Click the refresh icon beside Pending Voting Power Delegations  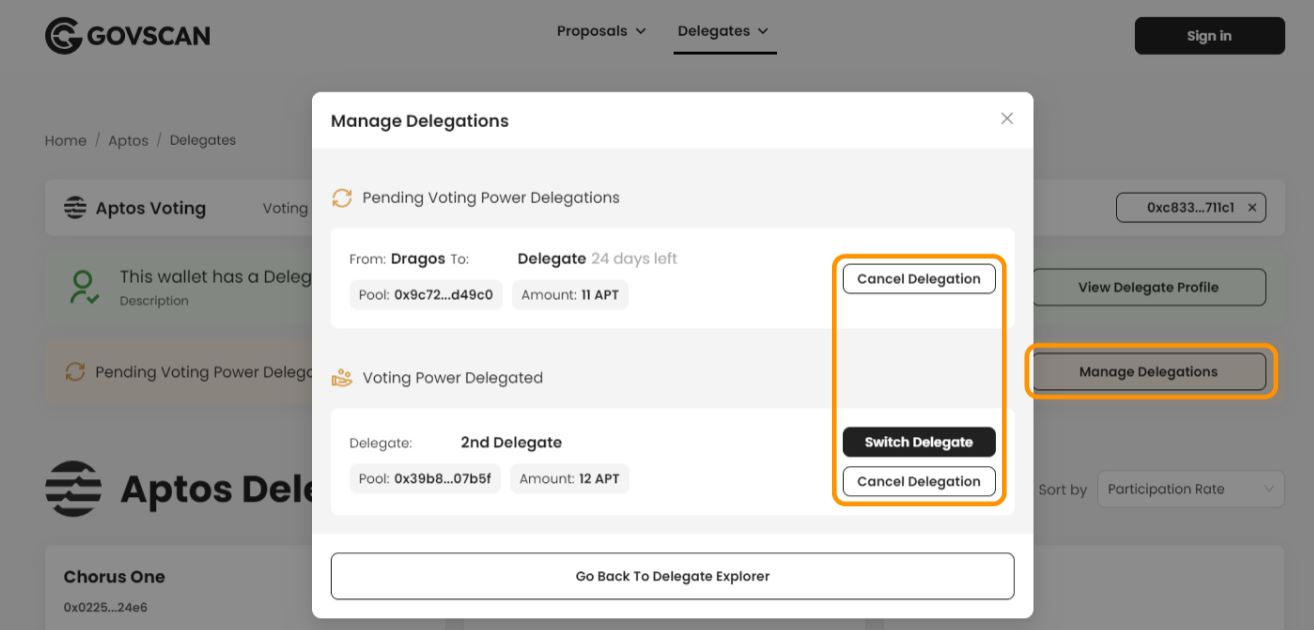[342, 197]
